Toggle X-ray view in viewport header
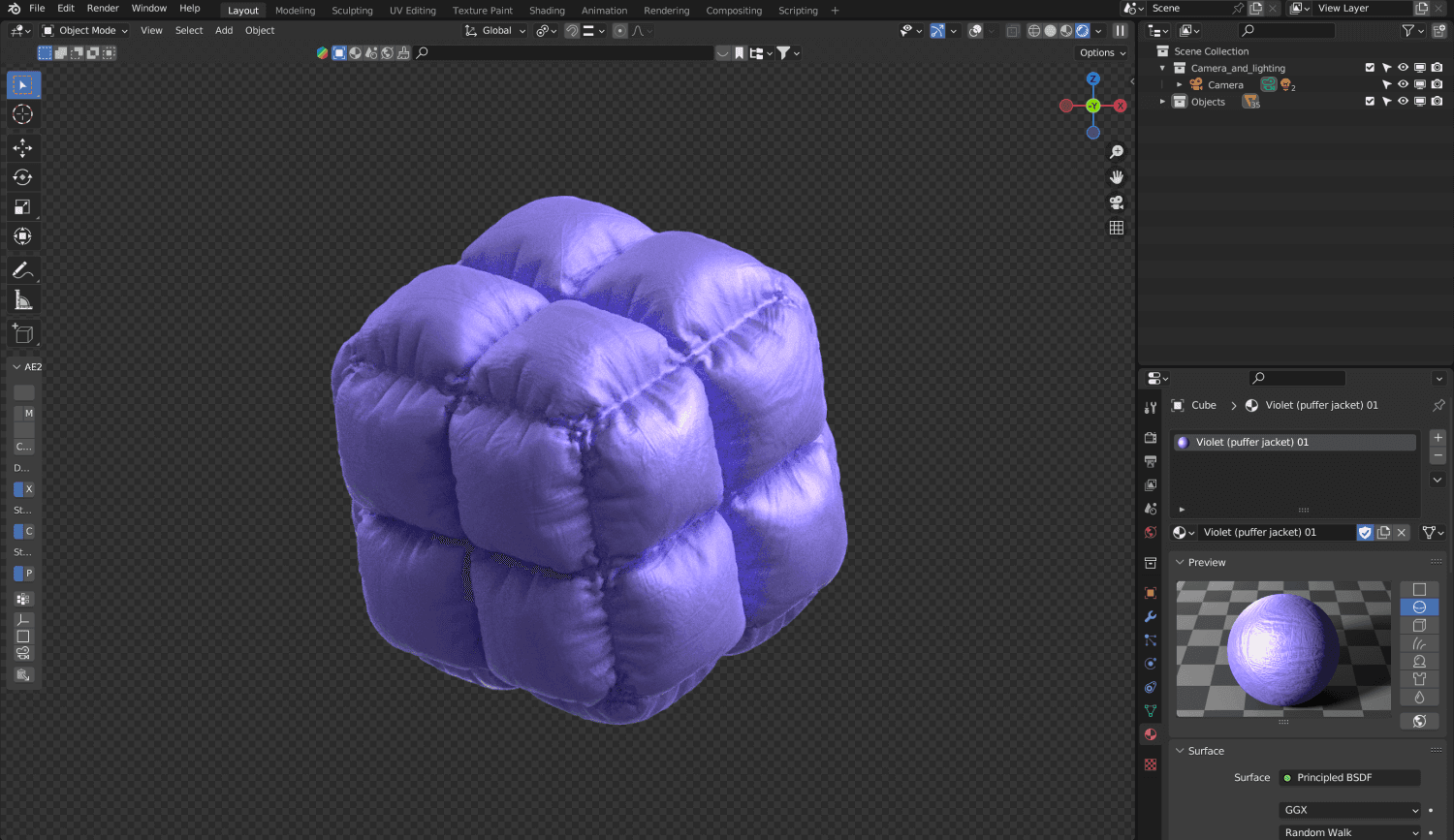Viewport: 1454px width, 840px height. (1012, 31)
